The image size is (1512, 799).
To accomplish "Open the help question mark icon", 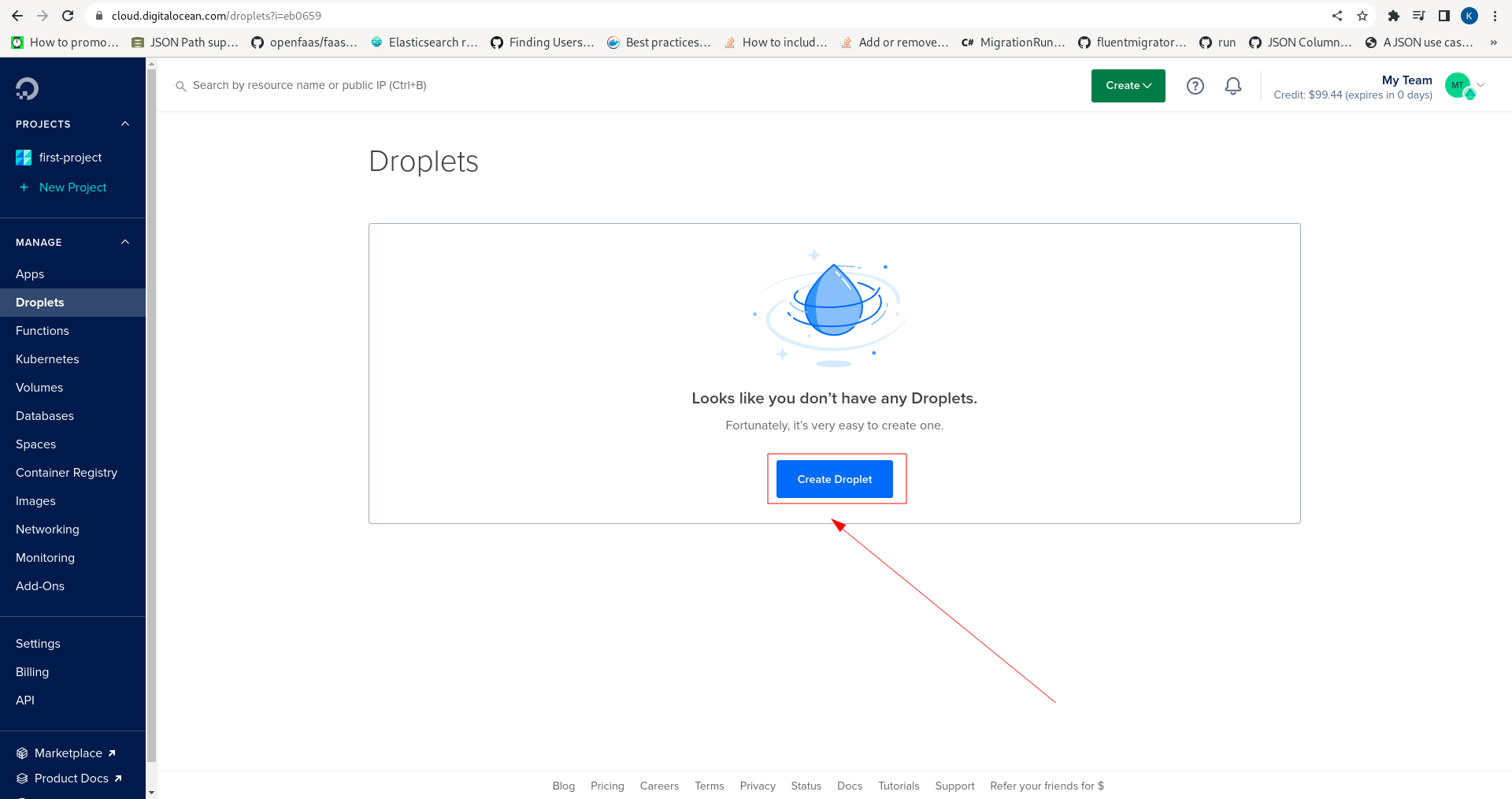I will (1195, 86).
